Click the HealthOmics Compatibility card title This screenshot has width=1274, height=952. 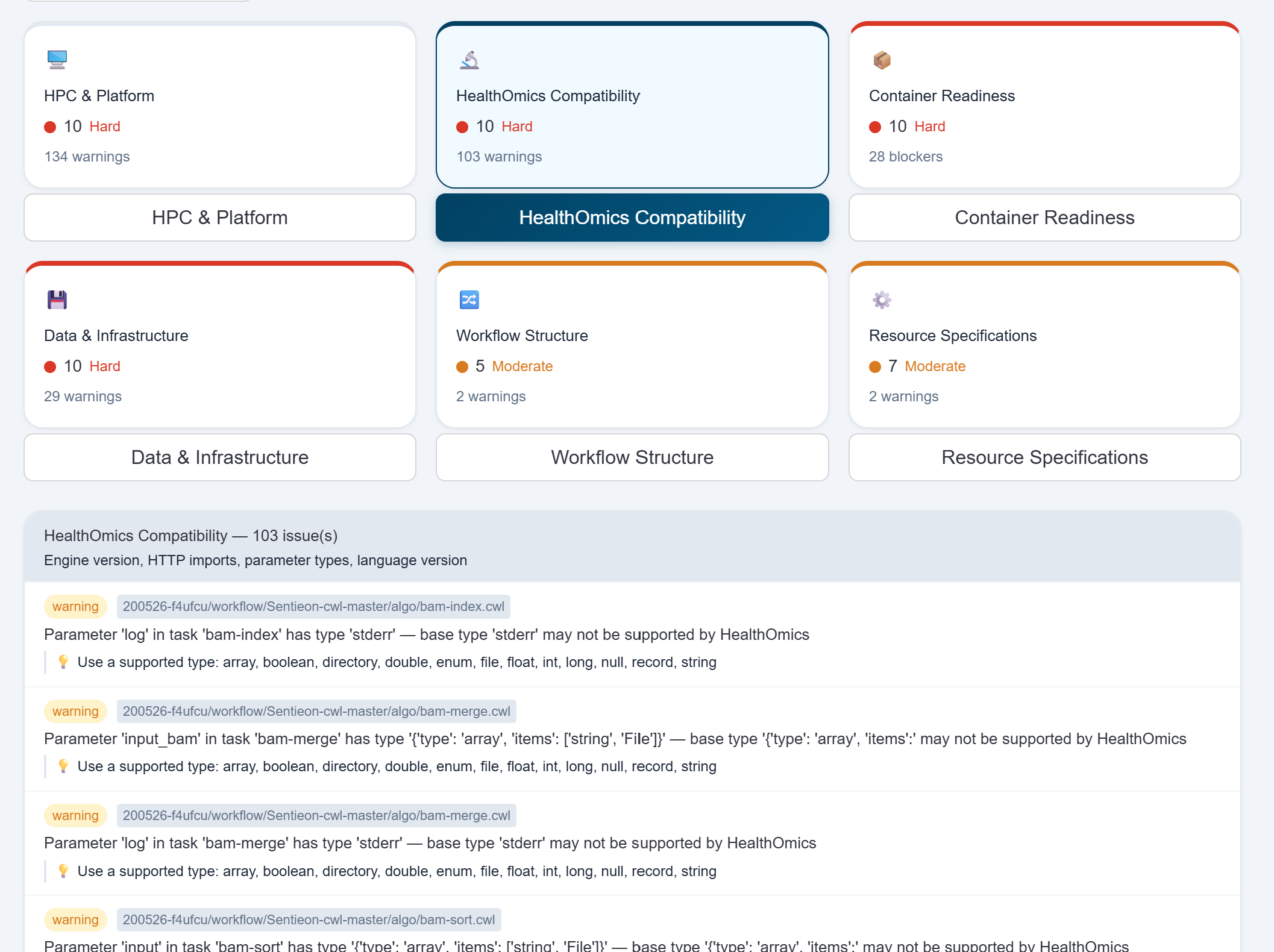pos(548,96)
